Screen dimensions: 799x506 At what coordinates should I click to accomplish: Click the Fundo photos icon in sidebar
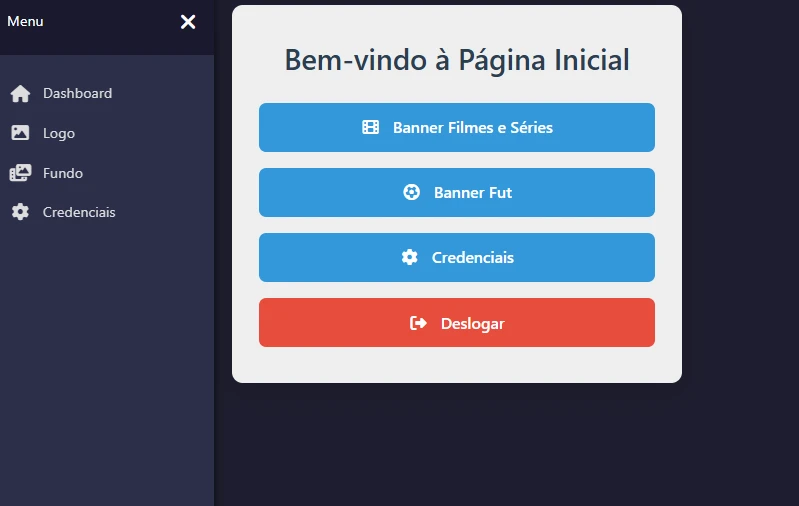[20, 173]
